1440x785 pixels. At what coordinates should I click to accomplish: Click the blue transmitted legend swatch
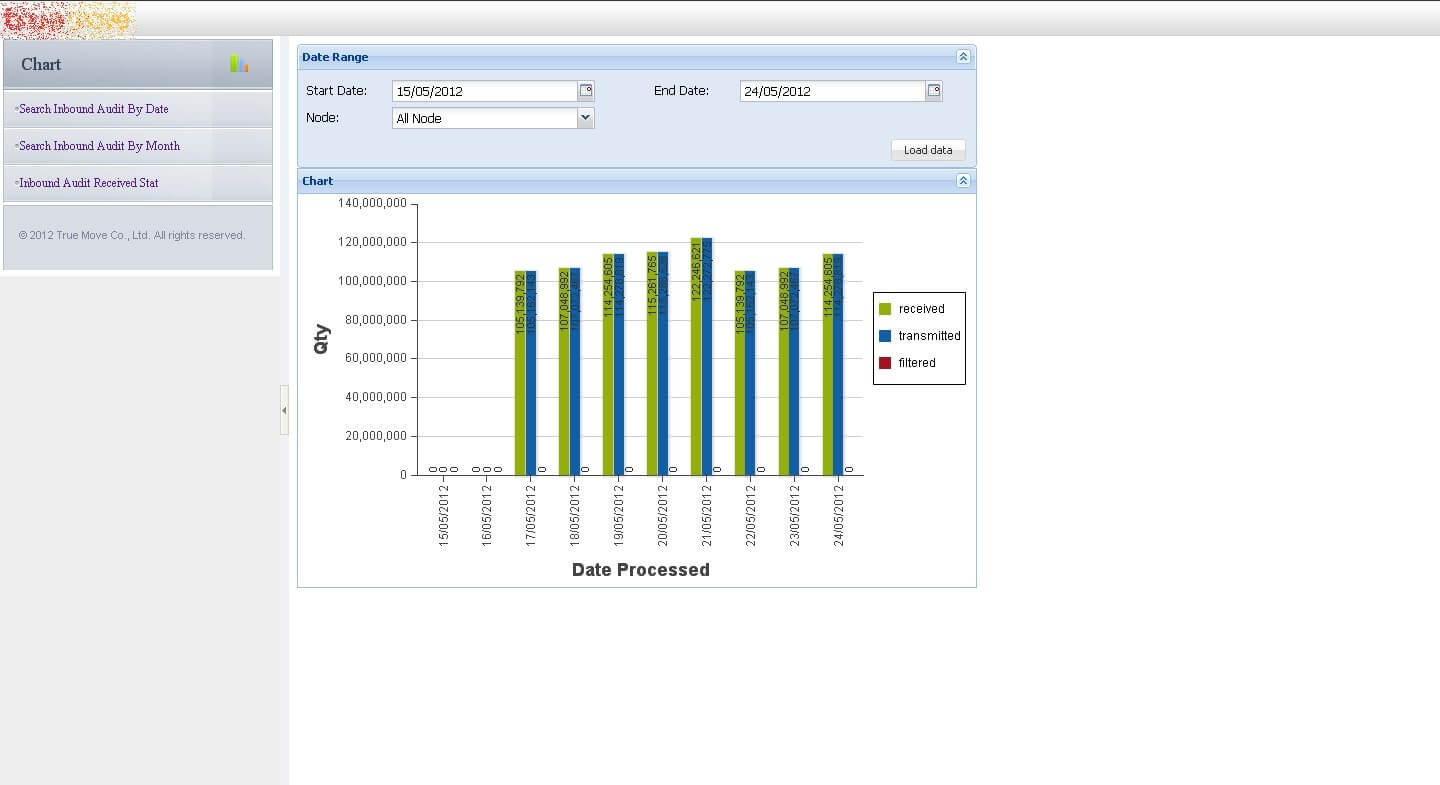pos(885,336)
